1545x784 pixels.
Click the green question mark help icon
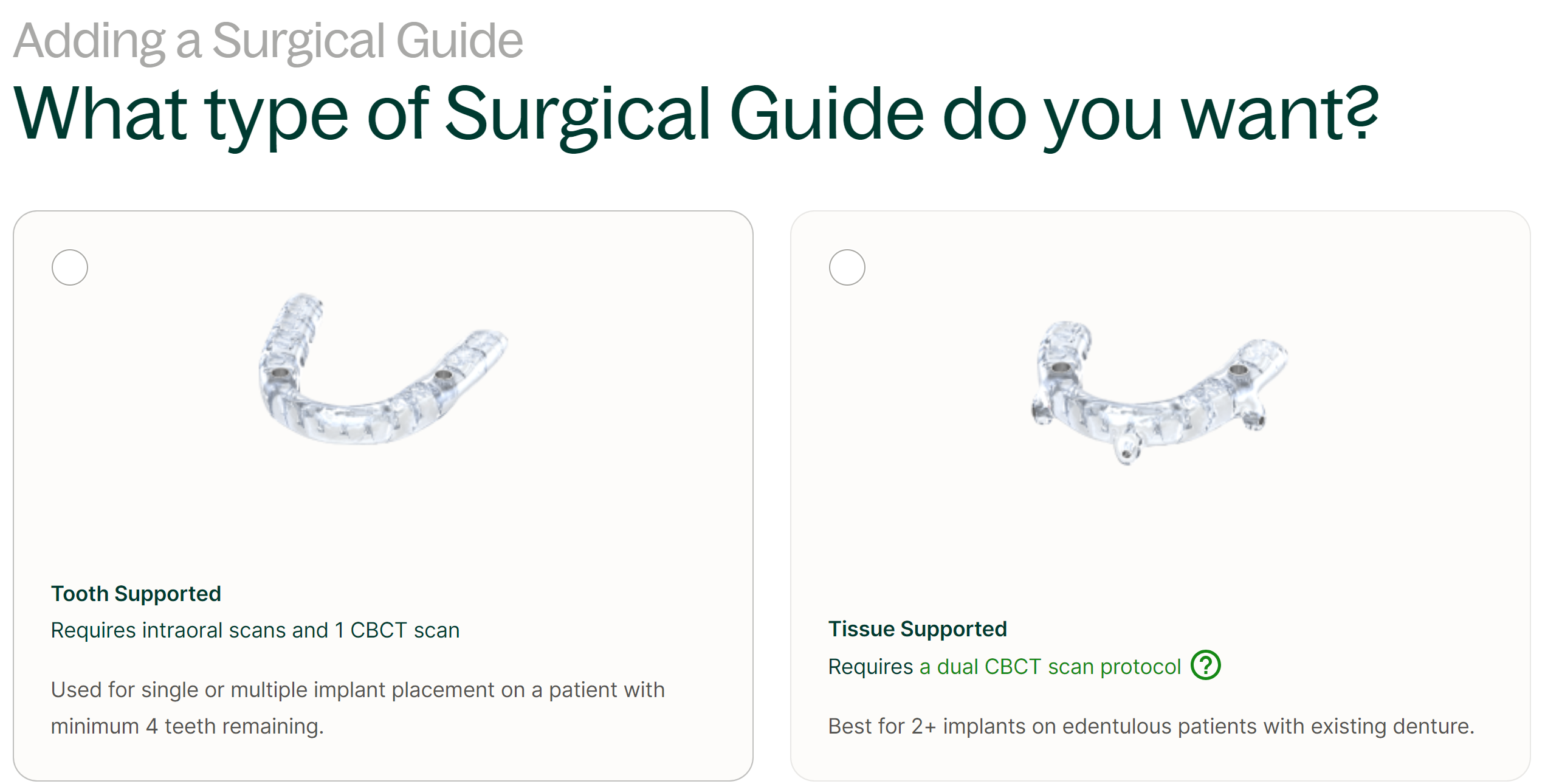pyautogui.click(x=1205, y=665)
